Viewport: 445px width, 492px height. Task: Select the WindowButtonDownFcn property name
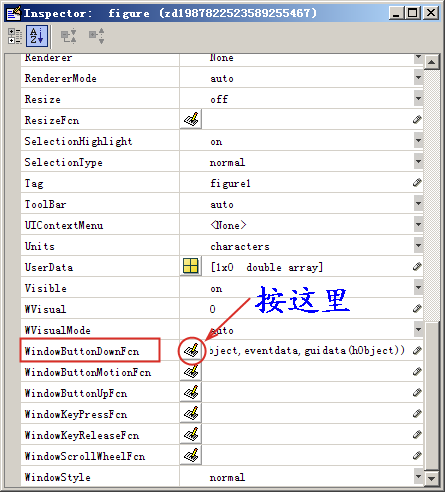tap(82, 351)
